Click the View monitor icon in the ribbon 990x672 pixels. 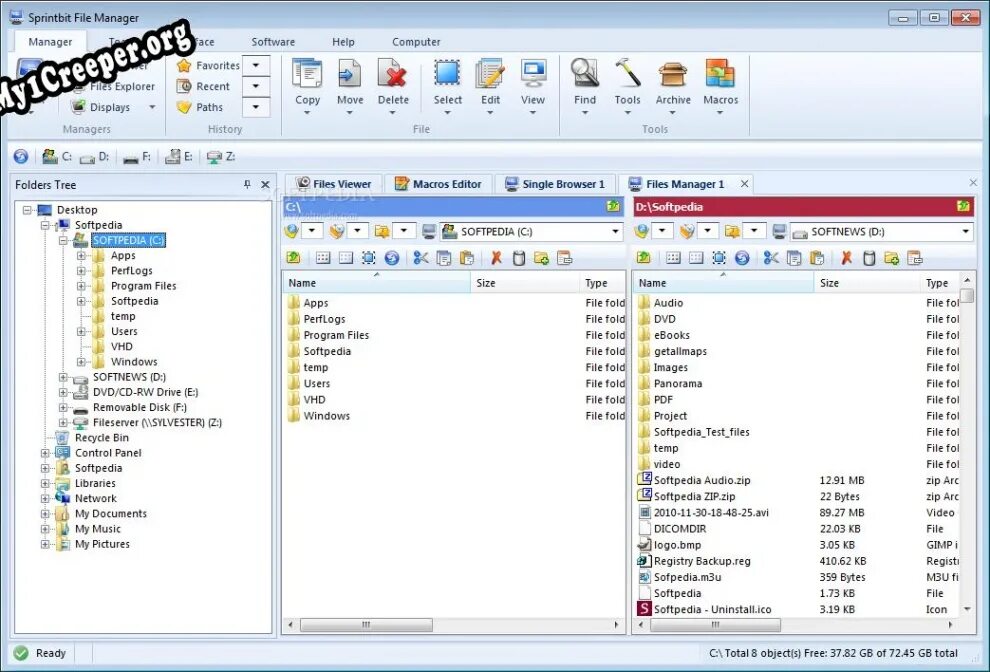533,74
